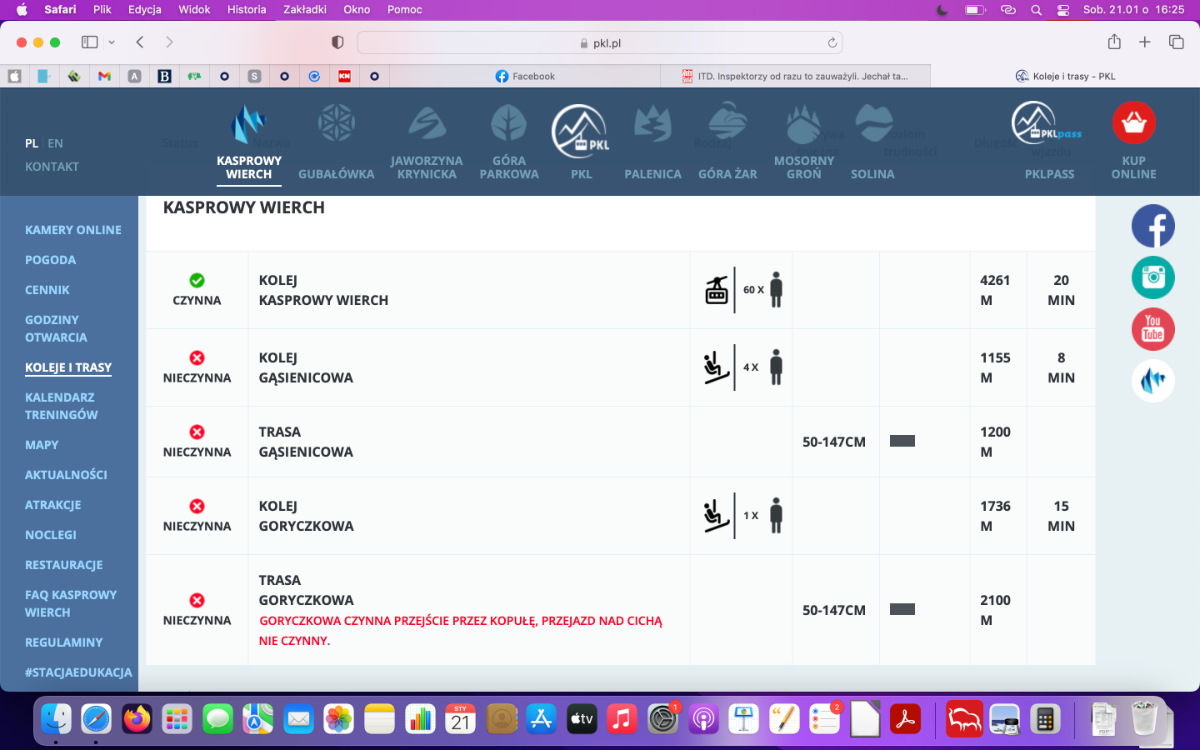Select the Gubałówka resort icon
This screenshot has width=1200, height=750.
click(336, 124)
